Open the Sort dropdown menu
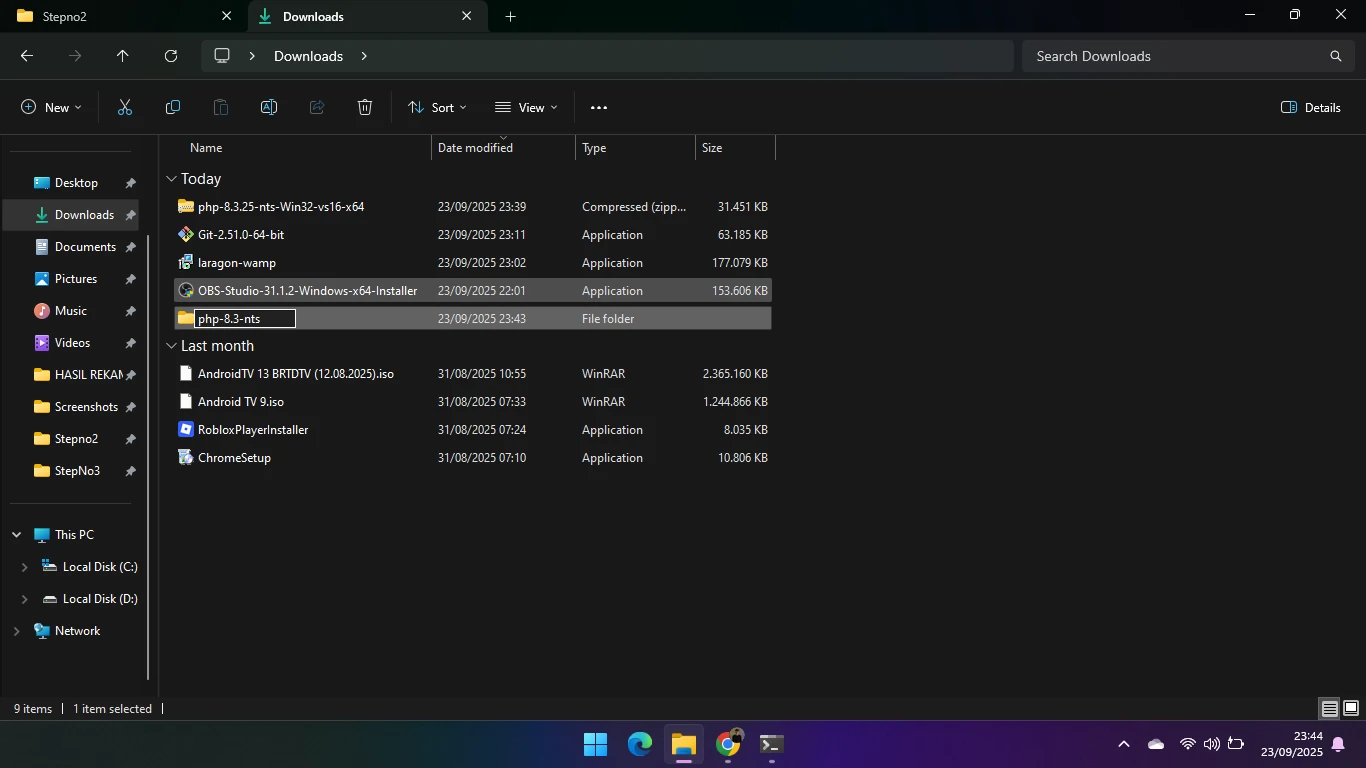 coord(437,107)
